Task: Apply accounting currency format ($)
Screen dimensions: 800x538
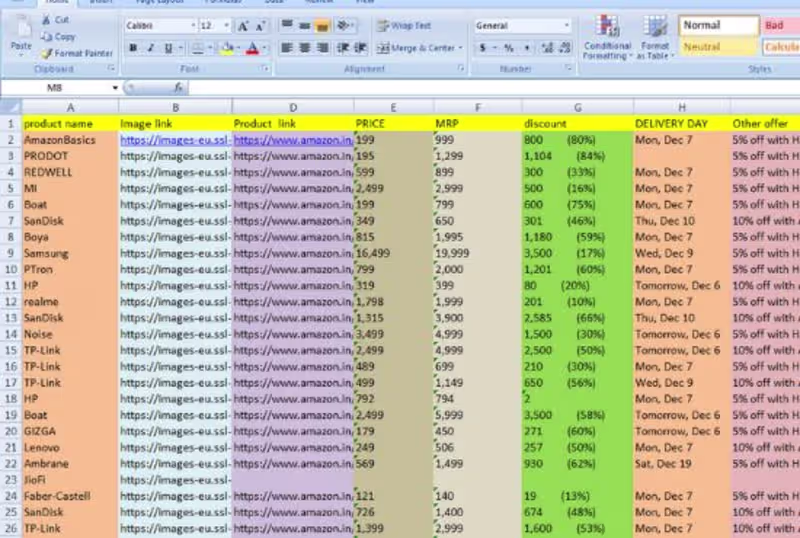Action: click(482, 48)
